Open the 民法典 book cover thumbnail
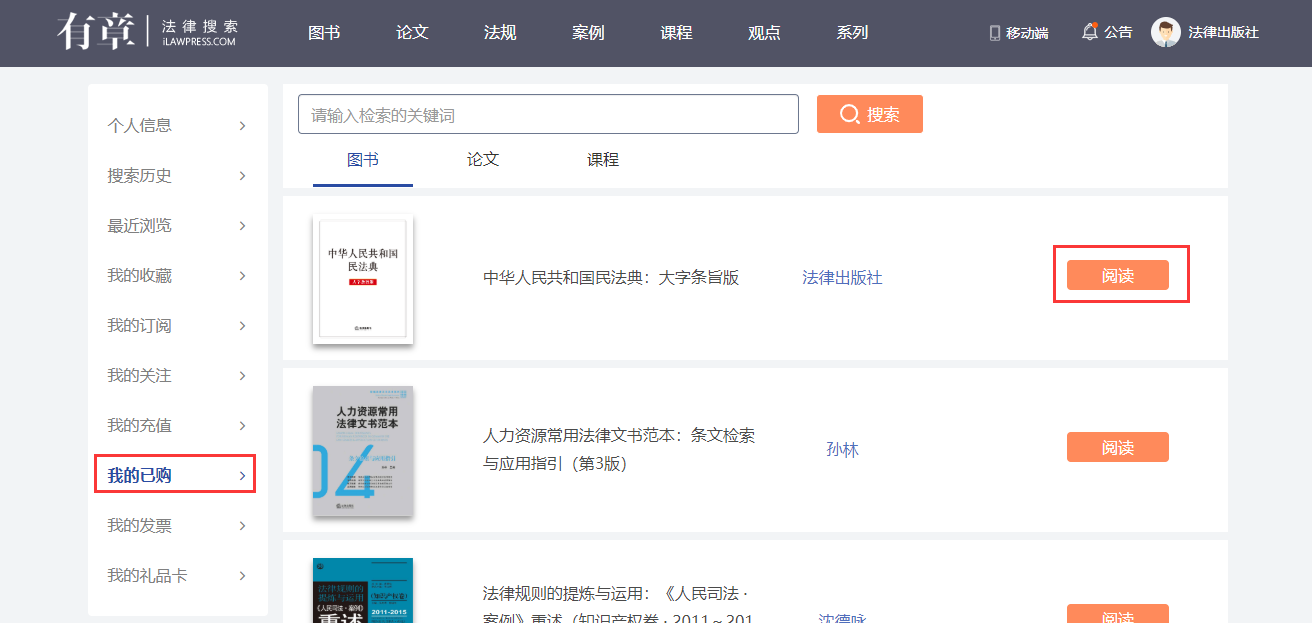 pyautogui.click(x=362, y=279)
